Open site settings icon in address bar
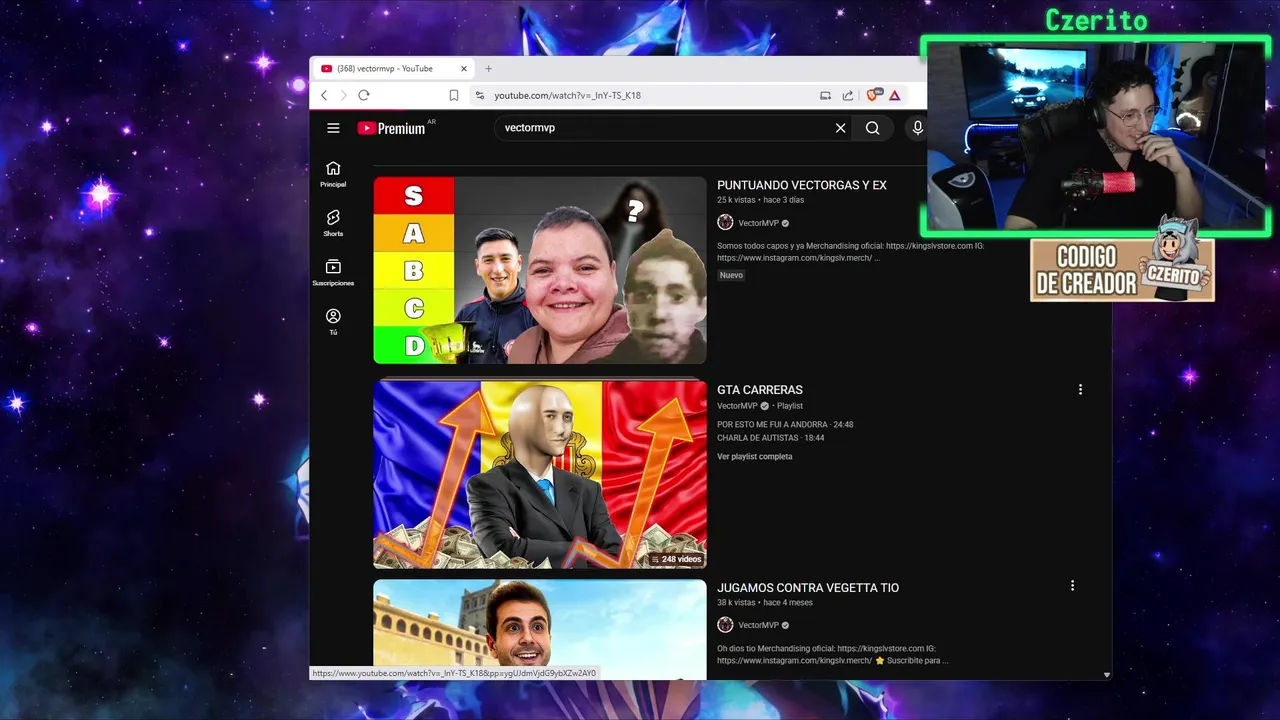 pyautogui.click(x=480, y=95)
